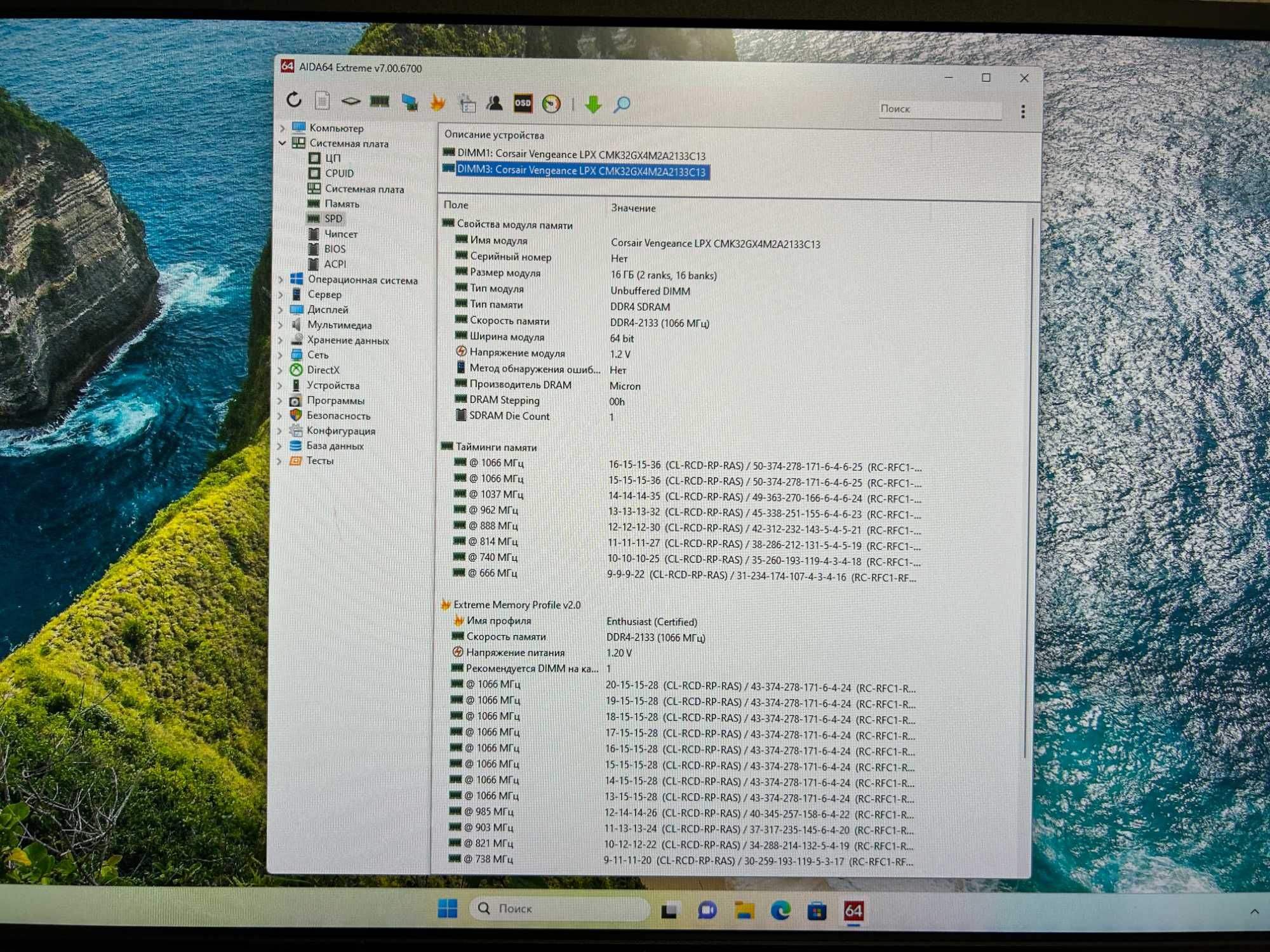Select DIMM1 Corsair Vengeance device row
Screen dimensions: 1270x952
point(574,154)
